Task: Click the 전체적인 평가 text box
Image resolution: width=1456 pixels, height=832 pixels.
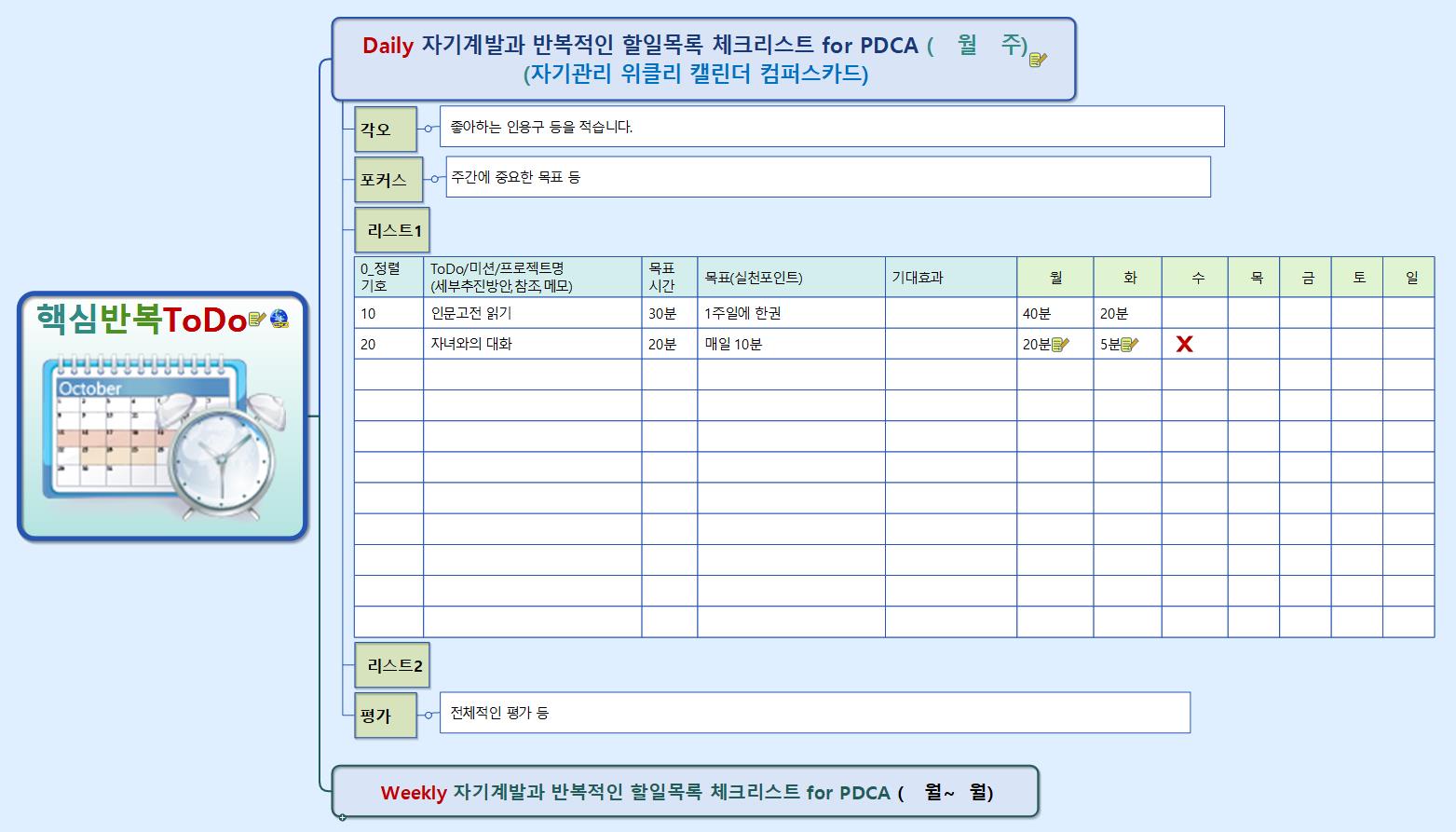Action: coord(814,713)
